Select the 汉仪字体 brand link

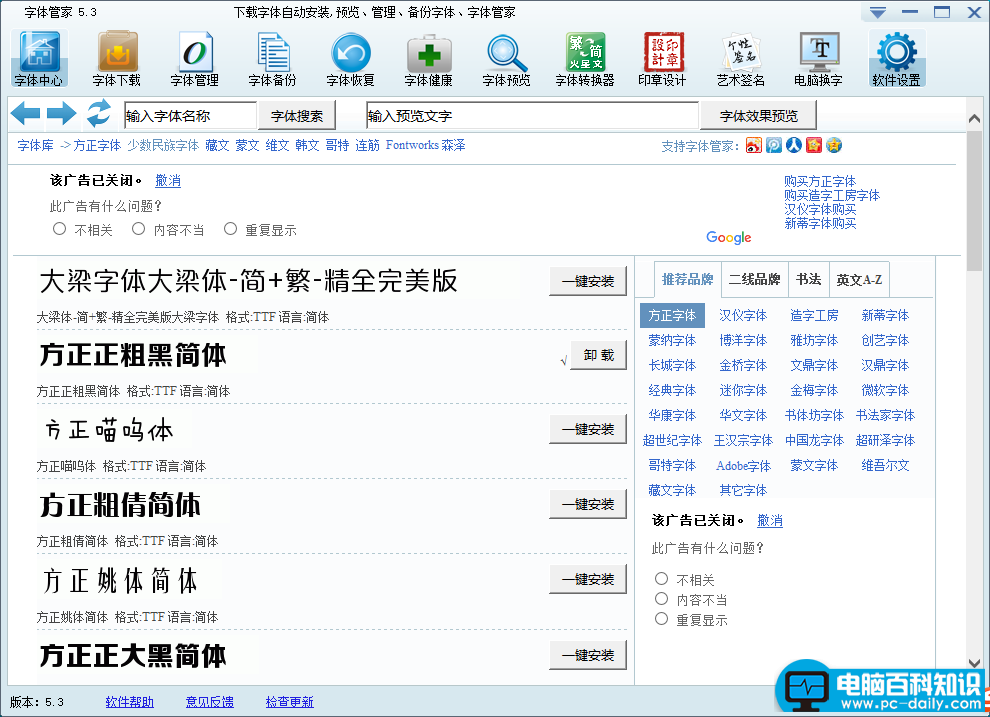pyautogui.click(x=743, y=315)
